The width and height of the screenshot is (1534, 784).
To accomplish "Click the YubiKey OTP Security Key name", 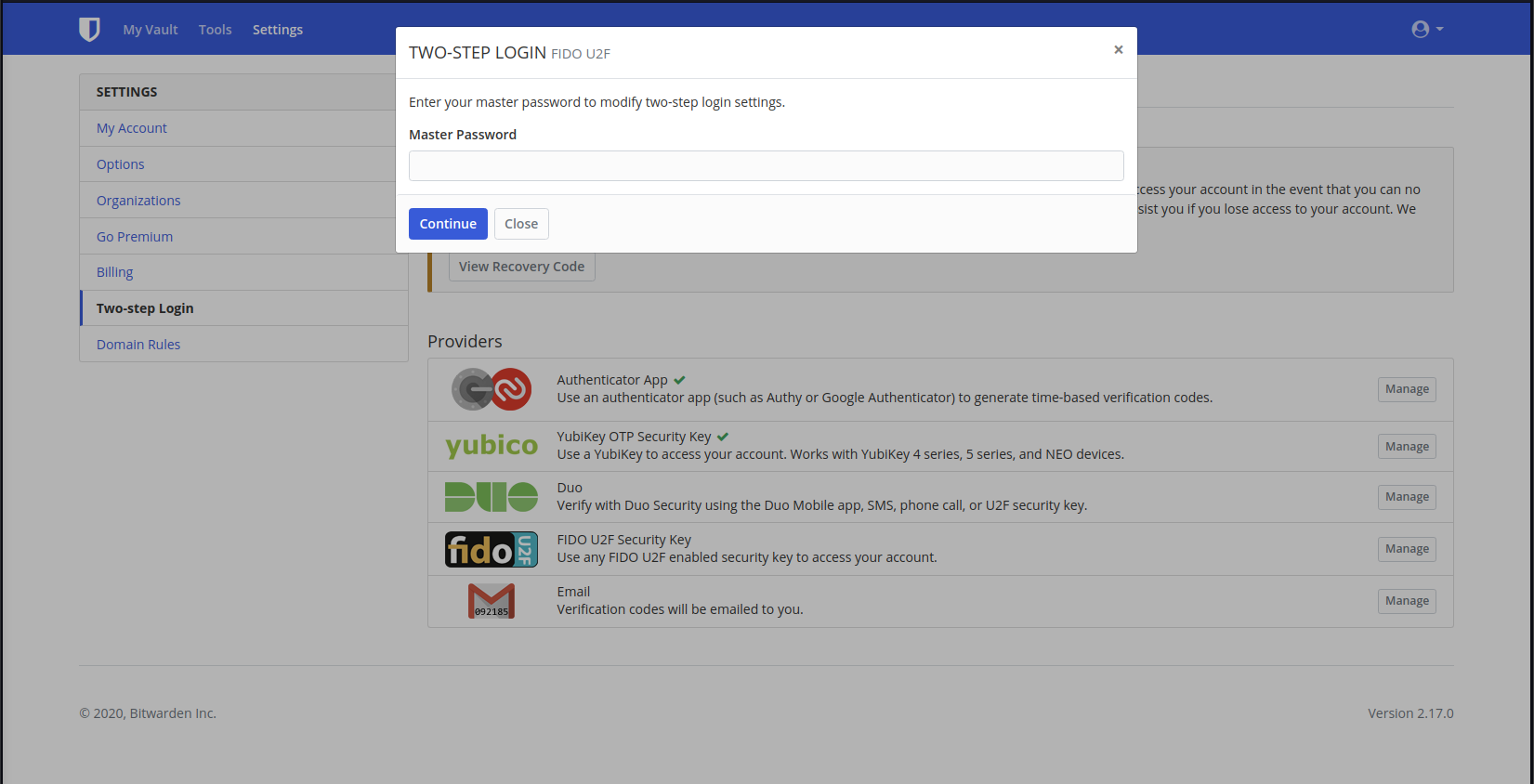I will tap(634, 437).
